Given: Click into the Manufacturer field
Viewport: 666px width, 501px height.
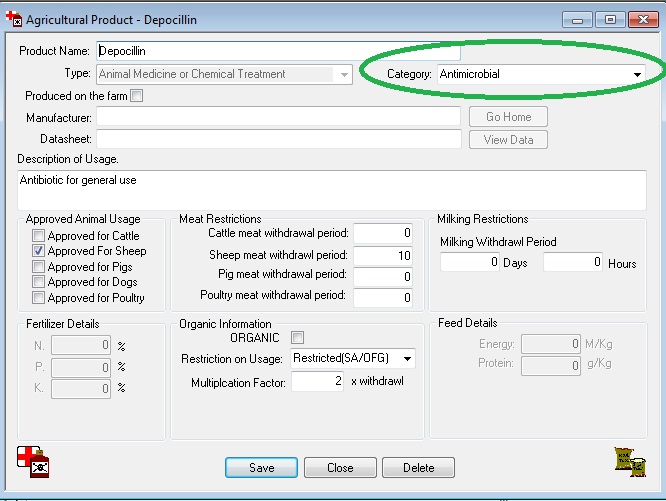Looking at the screenshot, I should (x=278, y=117).
